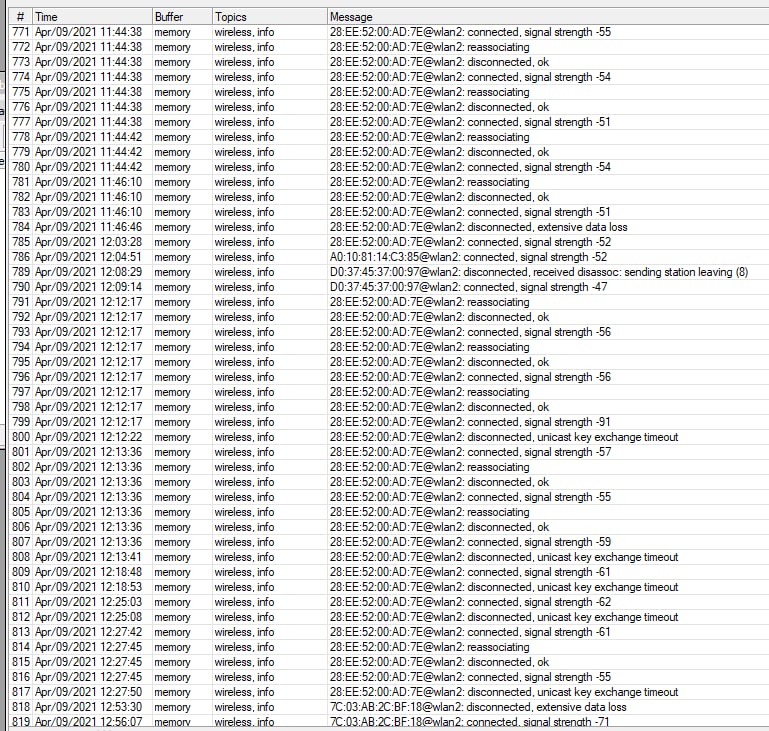Sort log by the # column header

coord(20,17)
